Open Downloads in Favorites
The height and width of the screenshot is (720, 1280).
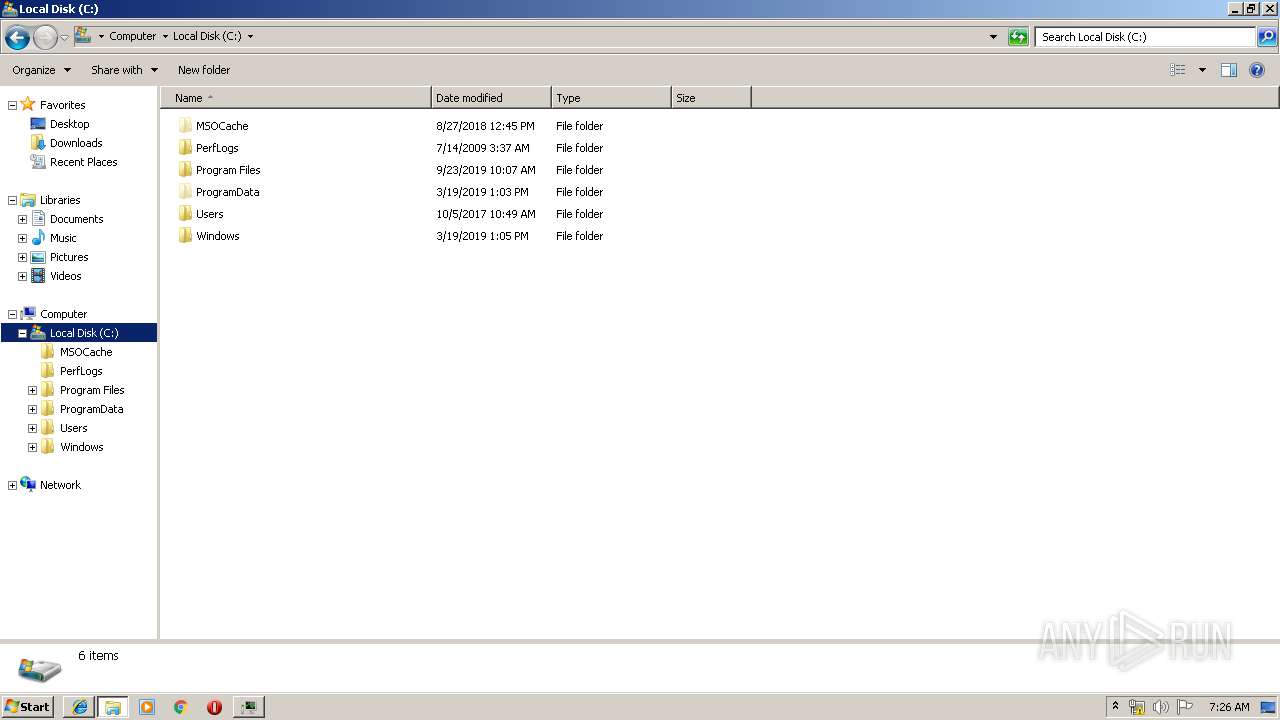tap(76, 143)
